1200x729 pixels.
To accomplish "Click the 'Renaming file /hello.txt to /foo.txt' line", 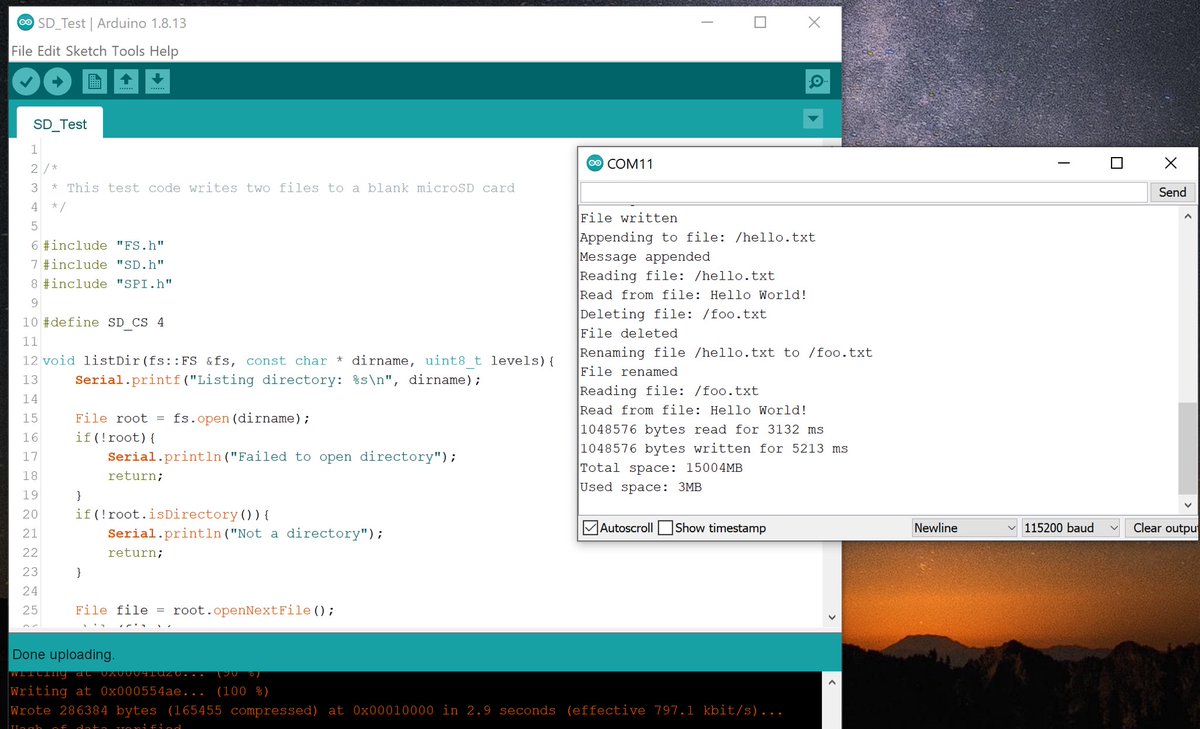I will (x=726, y=352).
